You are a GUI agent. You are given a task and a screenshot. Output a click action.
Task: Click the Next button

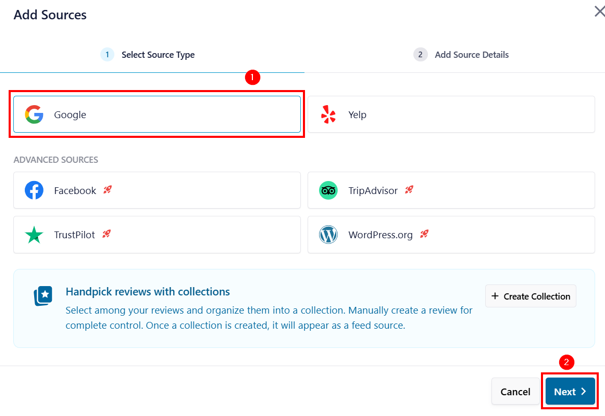tap(570, 392)
